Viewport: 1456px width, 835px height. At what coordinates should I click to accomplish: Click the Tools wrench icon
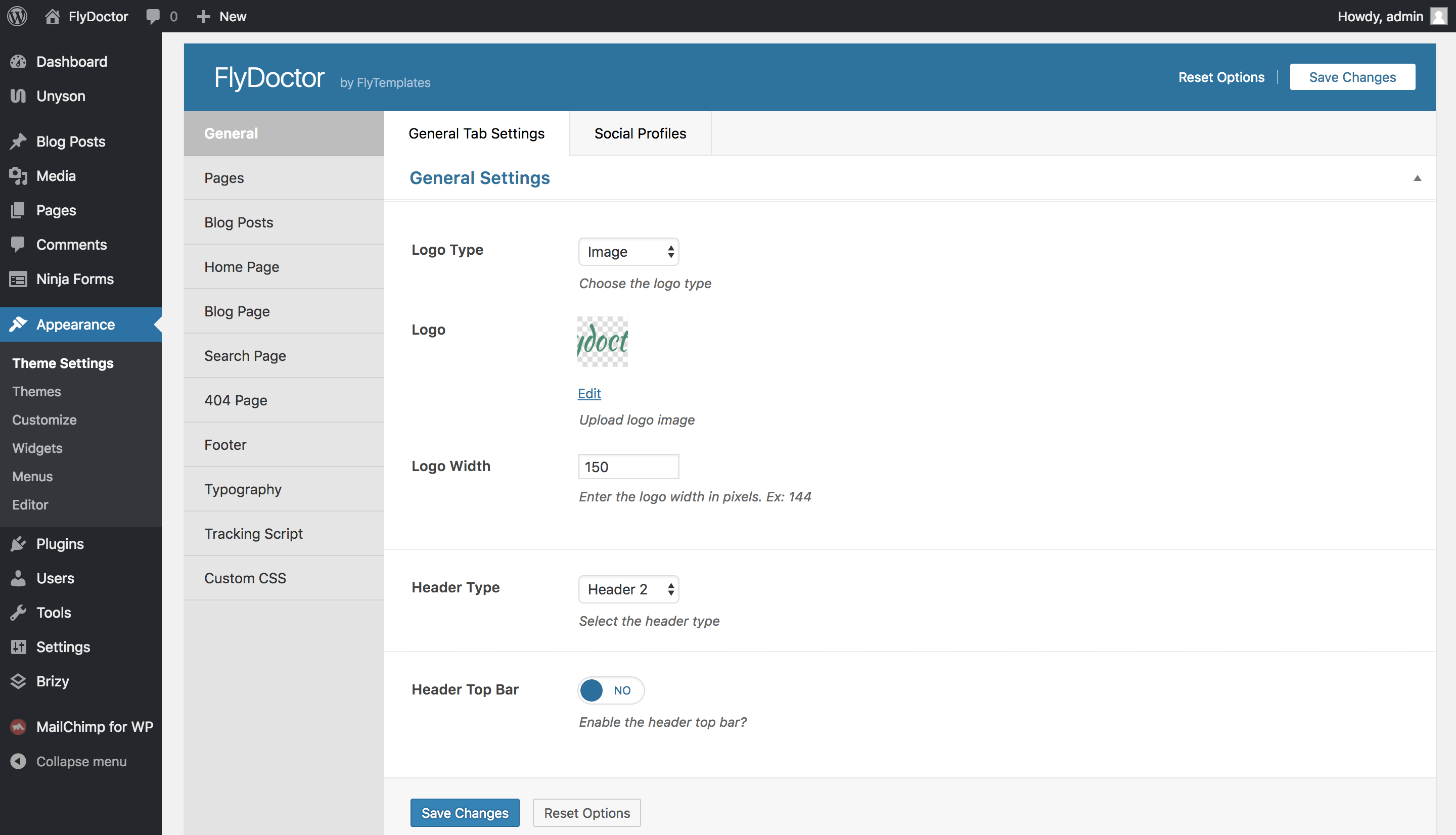pos(18,612)
